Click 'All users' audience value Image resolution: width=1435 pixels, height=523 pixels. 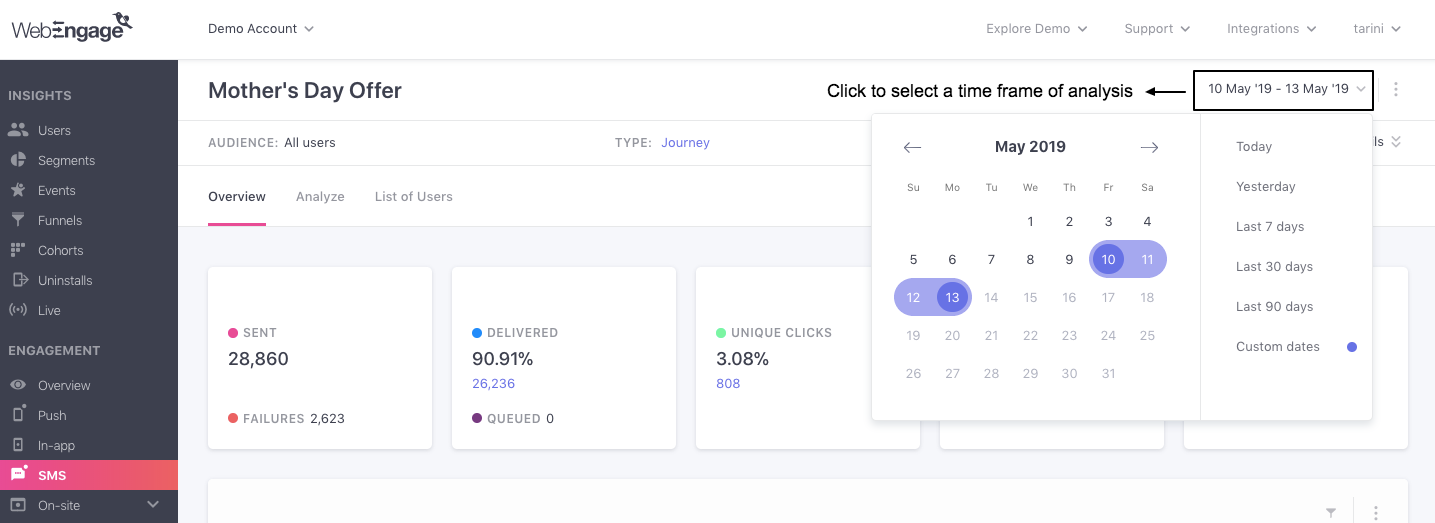pos(310,143)
